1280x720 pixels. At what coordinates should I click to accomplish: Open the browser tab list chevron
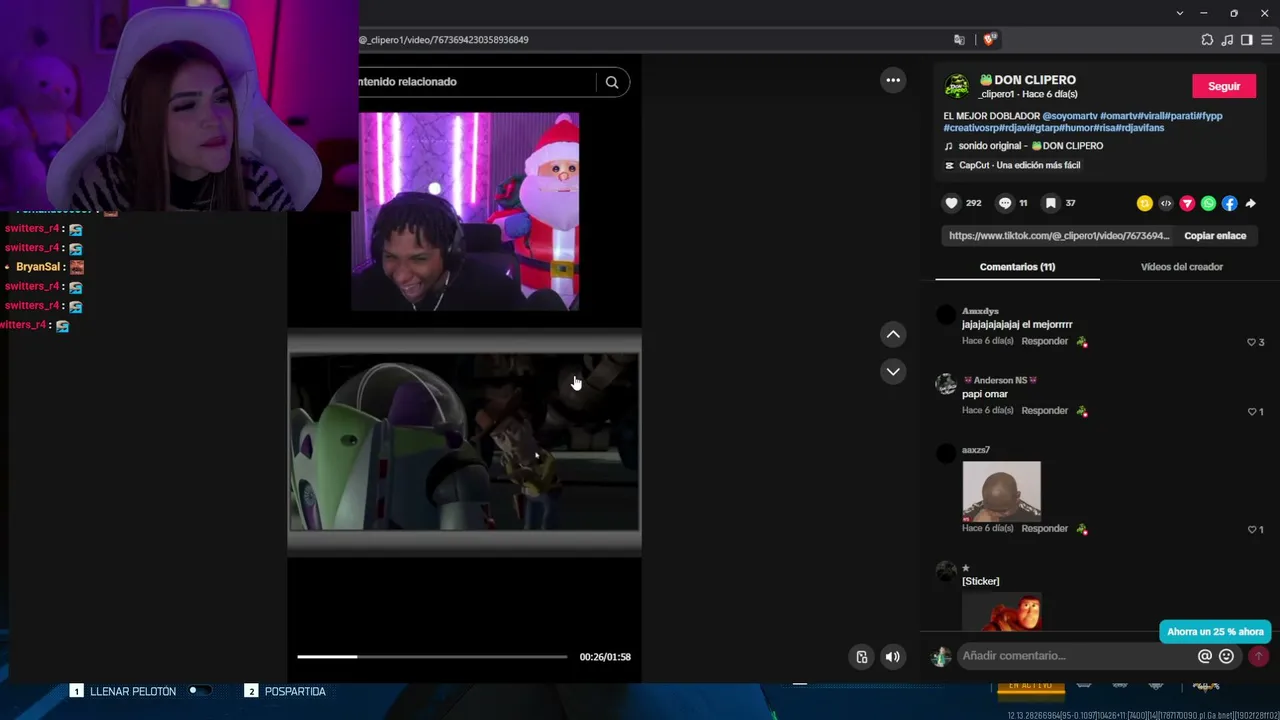click(x=1180, y=13)
